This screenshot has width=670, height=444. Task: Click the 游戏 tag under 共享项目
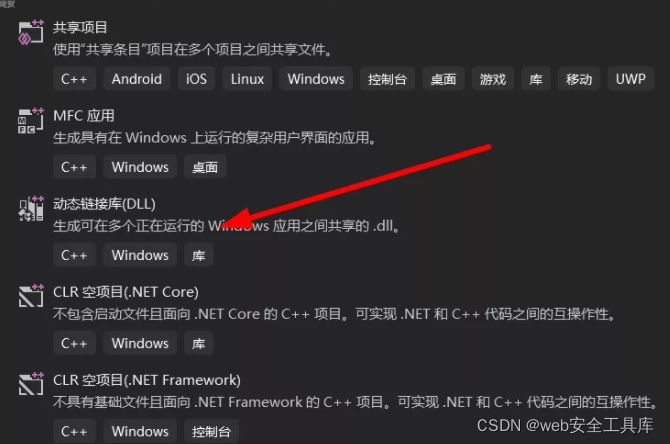[x=493, y=79]
